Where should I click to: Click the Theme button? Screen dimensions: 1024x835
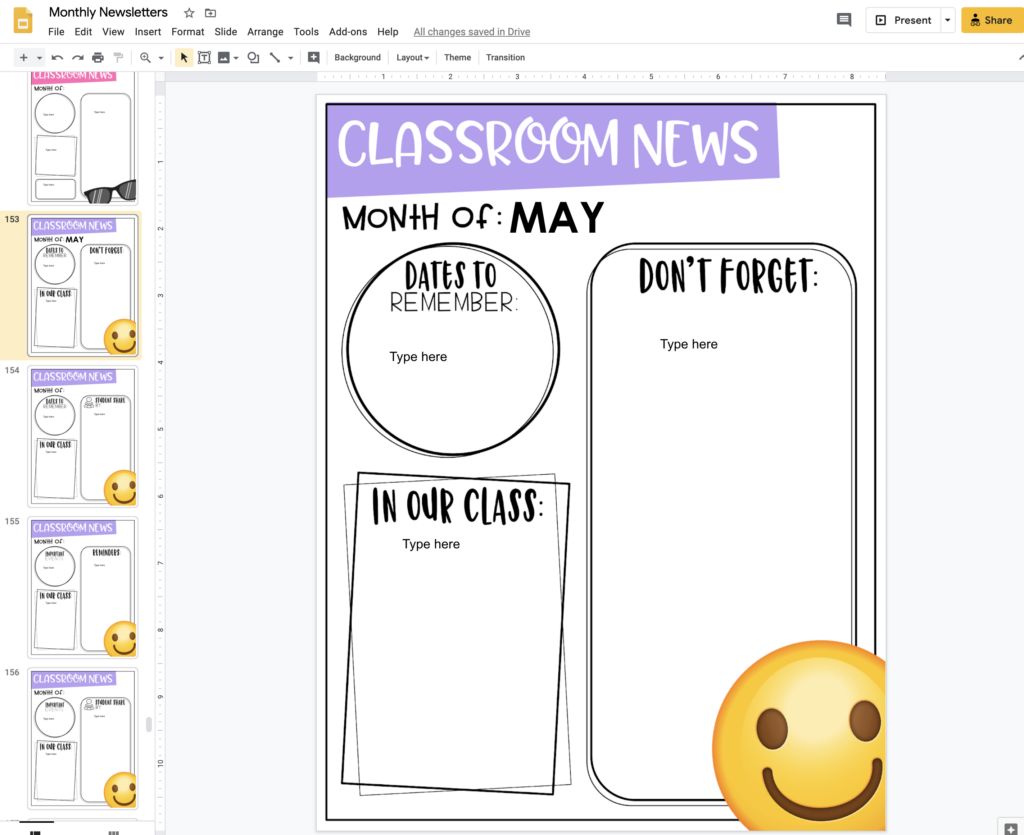point(457,57)
